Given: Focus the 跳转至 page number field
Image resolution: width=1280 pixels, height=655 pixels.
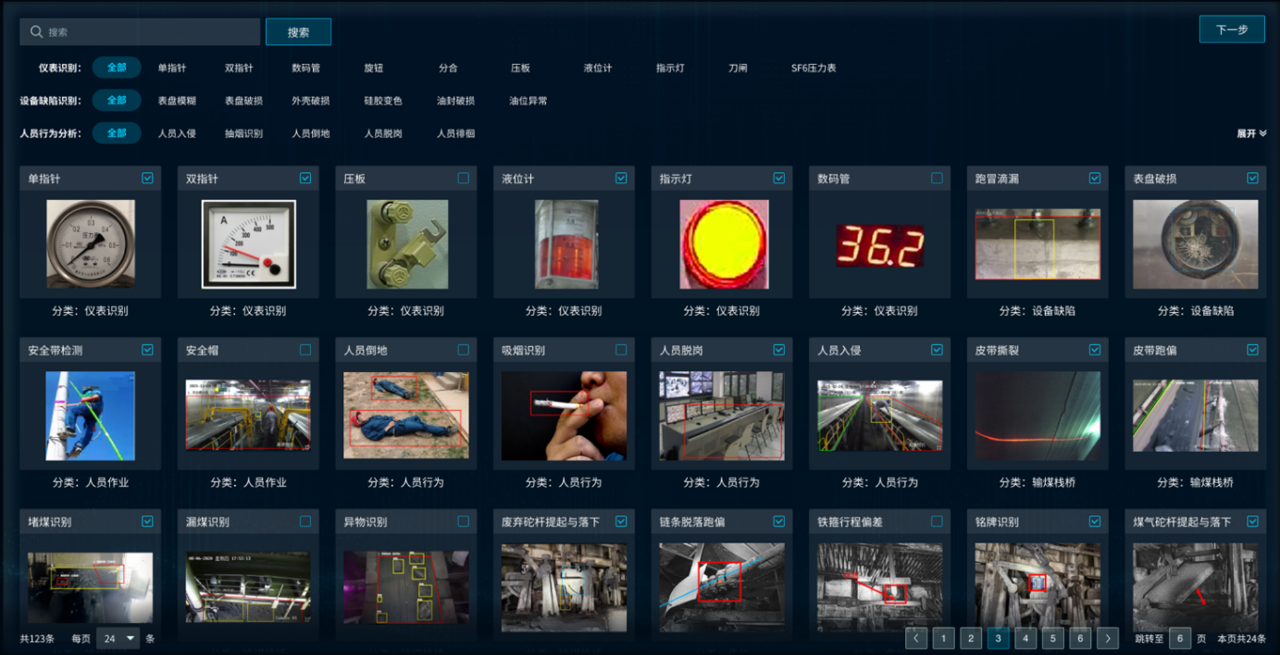Looking at the screenshot, I should pos(1179,638).
